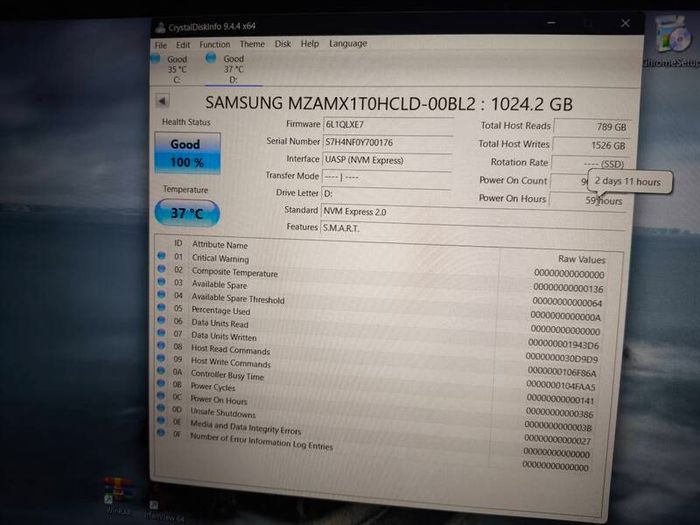Viewport: 700px width, 525px height.
Task: Click status dot for Critical Warning
Action: [162, 256]
